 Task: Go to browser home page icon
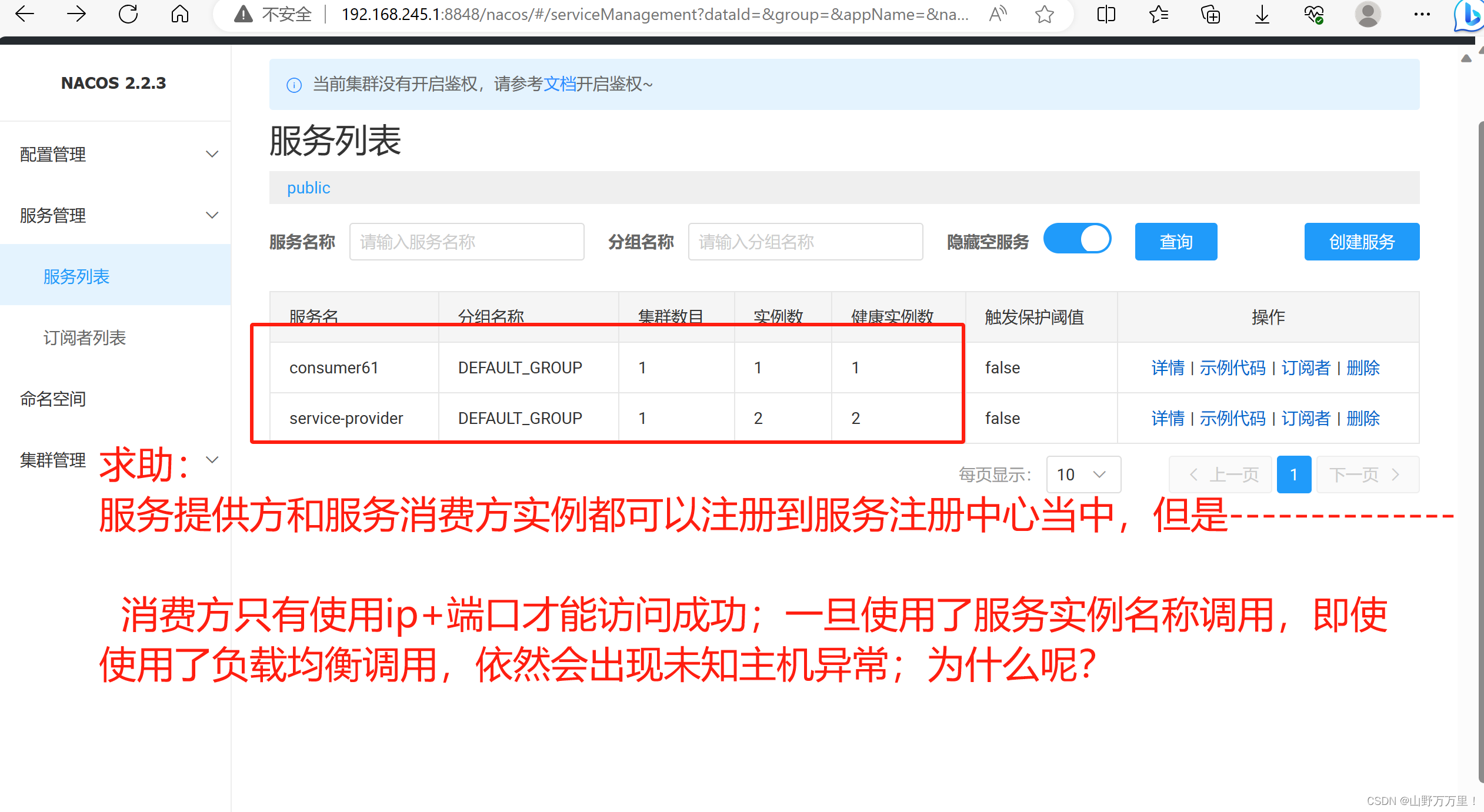pyautogui.click(x=180, y=14)
